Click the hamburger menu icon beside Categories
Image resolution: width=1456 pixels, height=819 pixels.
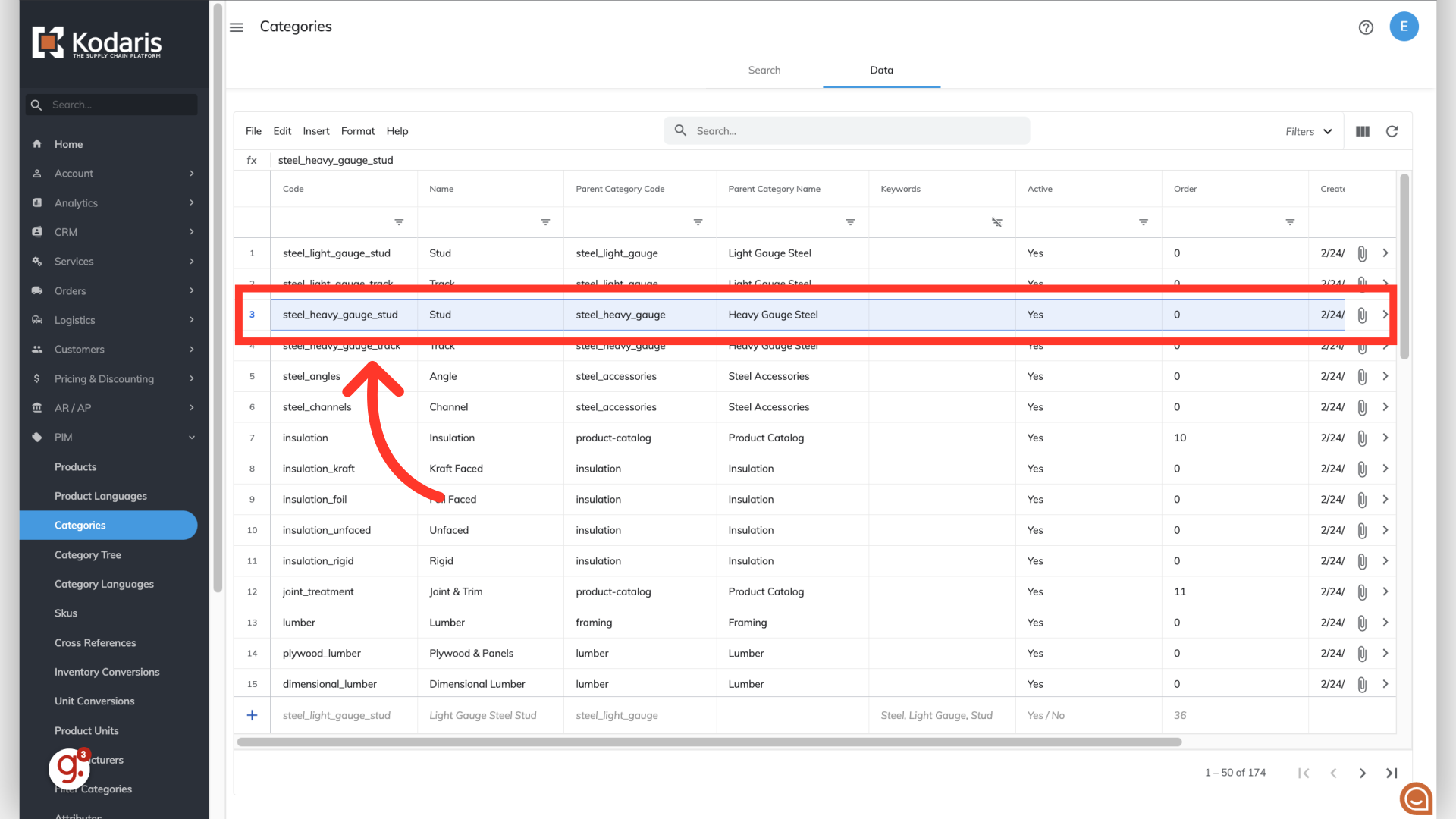point(237,27)
